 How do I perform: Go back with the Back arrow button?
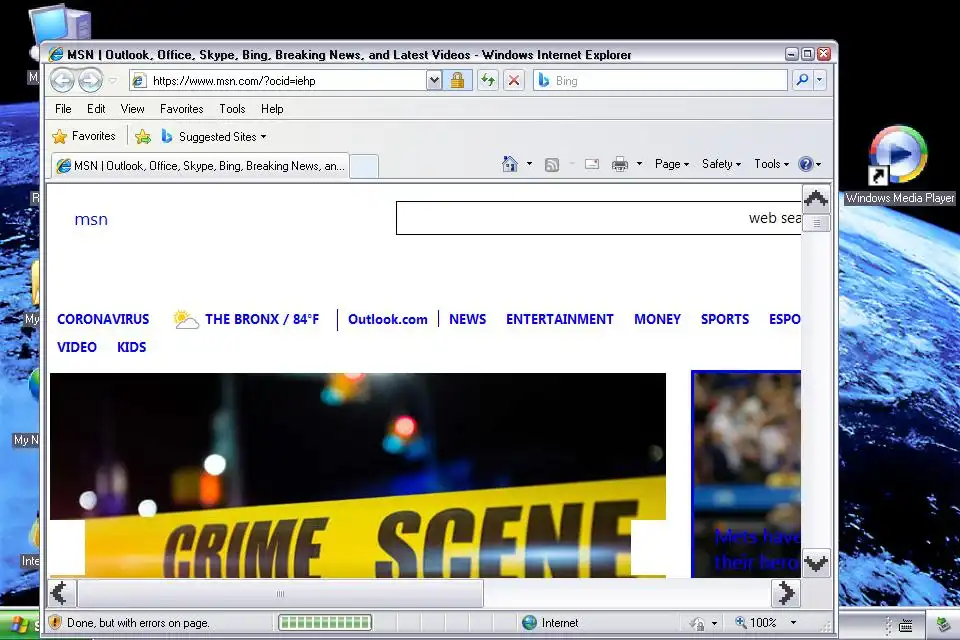coord(62,80)
